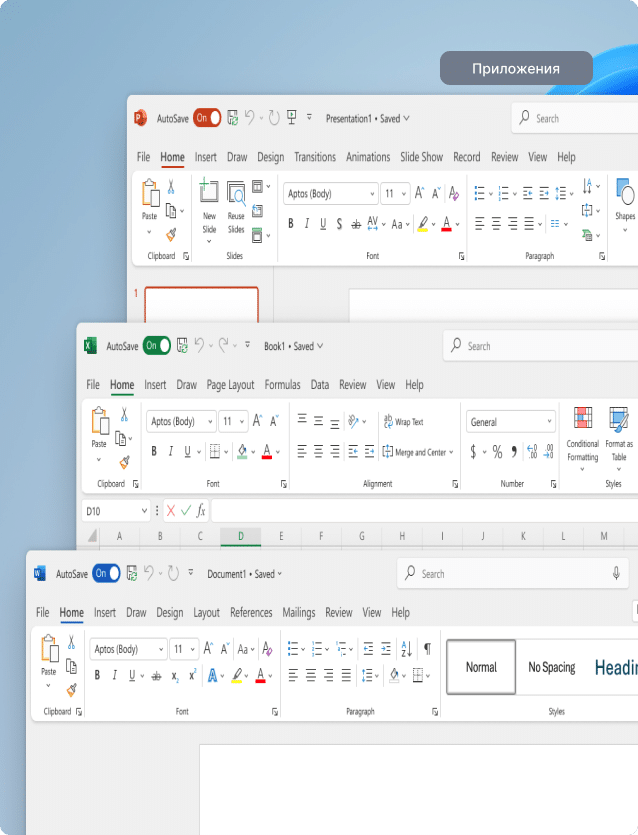The height and width of the screenshot is (835, 638).
Task: Open Mailings tab in Word
Action: [298, 612]
